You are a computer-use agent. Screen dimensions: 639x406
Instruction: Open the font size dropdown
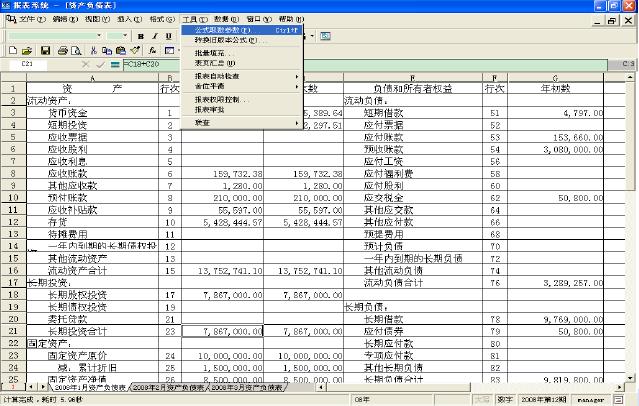pyautogui.click(x=125, y=36)
